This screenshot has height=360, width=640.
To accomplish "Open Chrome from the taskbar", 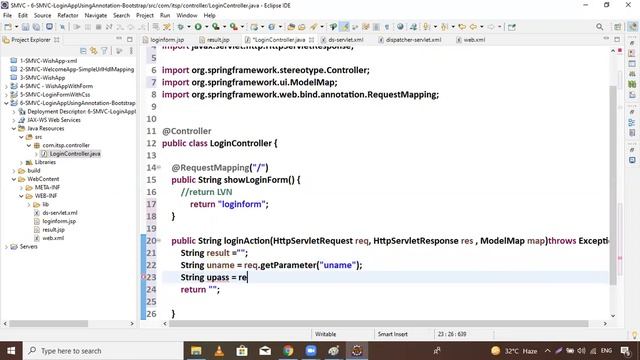I will pyautogui.click(x=288, y=351).
